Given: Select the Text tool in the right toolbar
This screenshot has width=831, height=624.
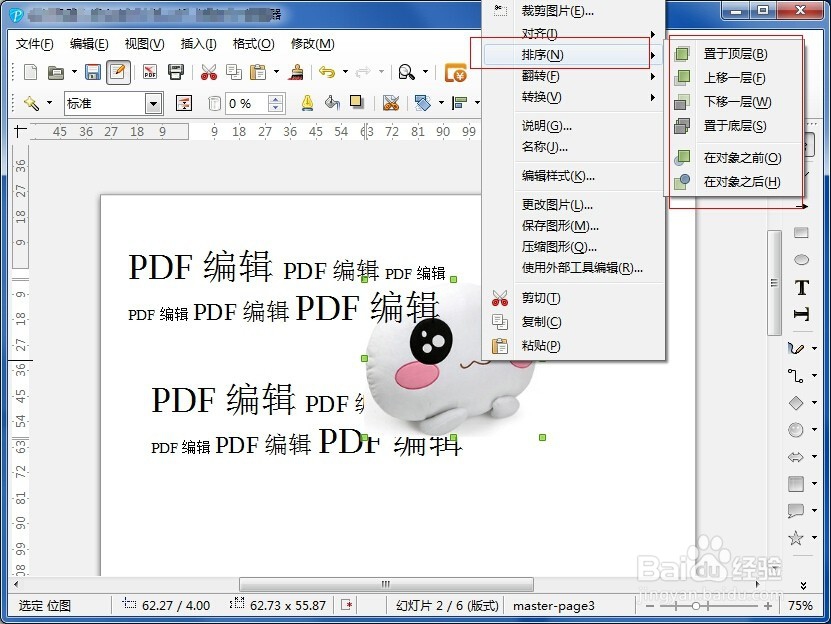Looking at the screenshot, I should tap(801, 286).
